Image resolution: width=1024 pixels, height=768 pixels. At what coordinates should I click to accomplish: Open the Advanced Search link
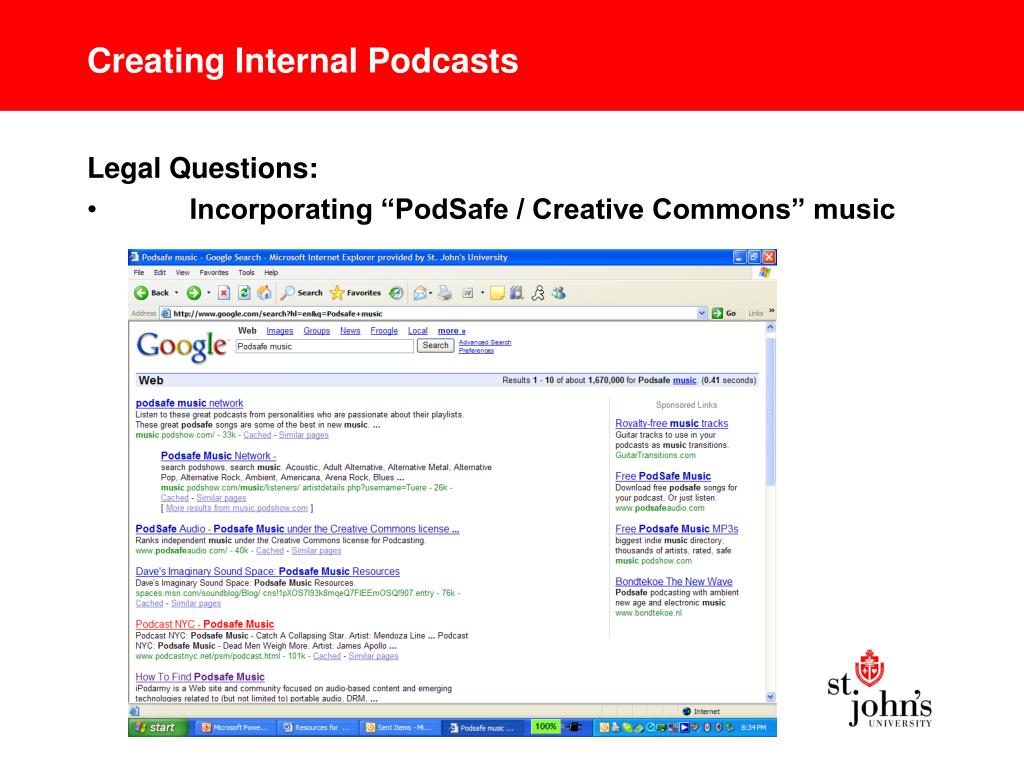pyautogui.click(x=485, y=342)
